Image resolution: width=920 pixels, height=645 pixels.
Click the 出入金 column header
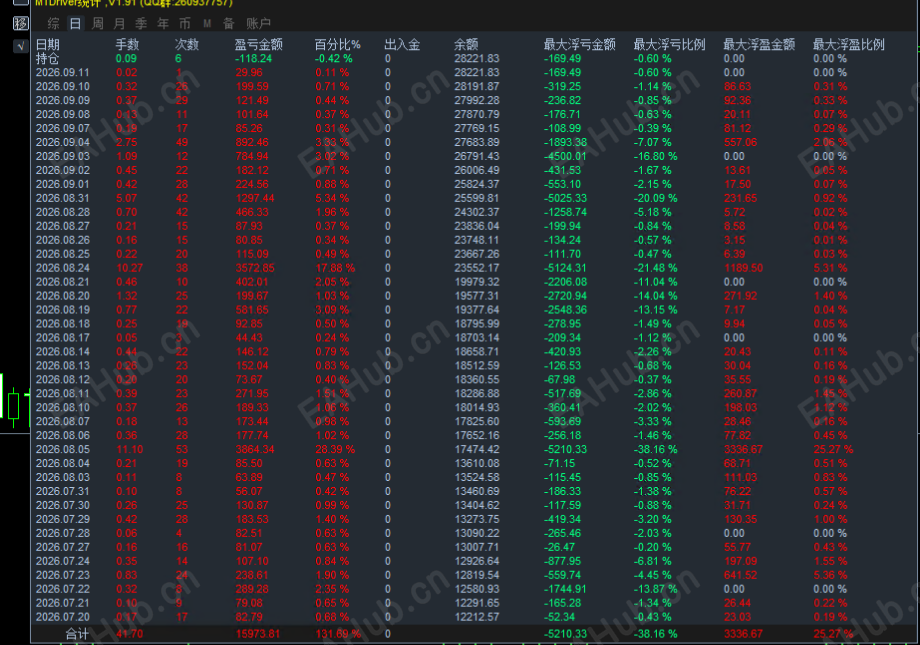tap(402, 45)
